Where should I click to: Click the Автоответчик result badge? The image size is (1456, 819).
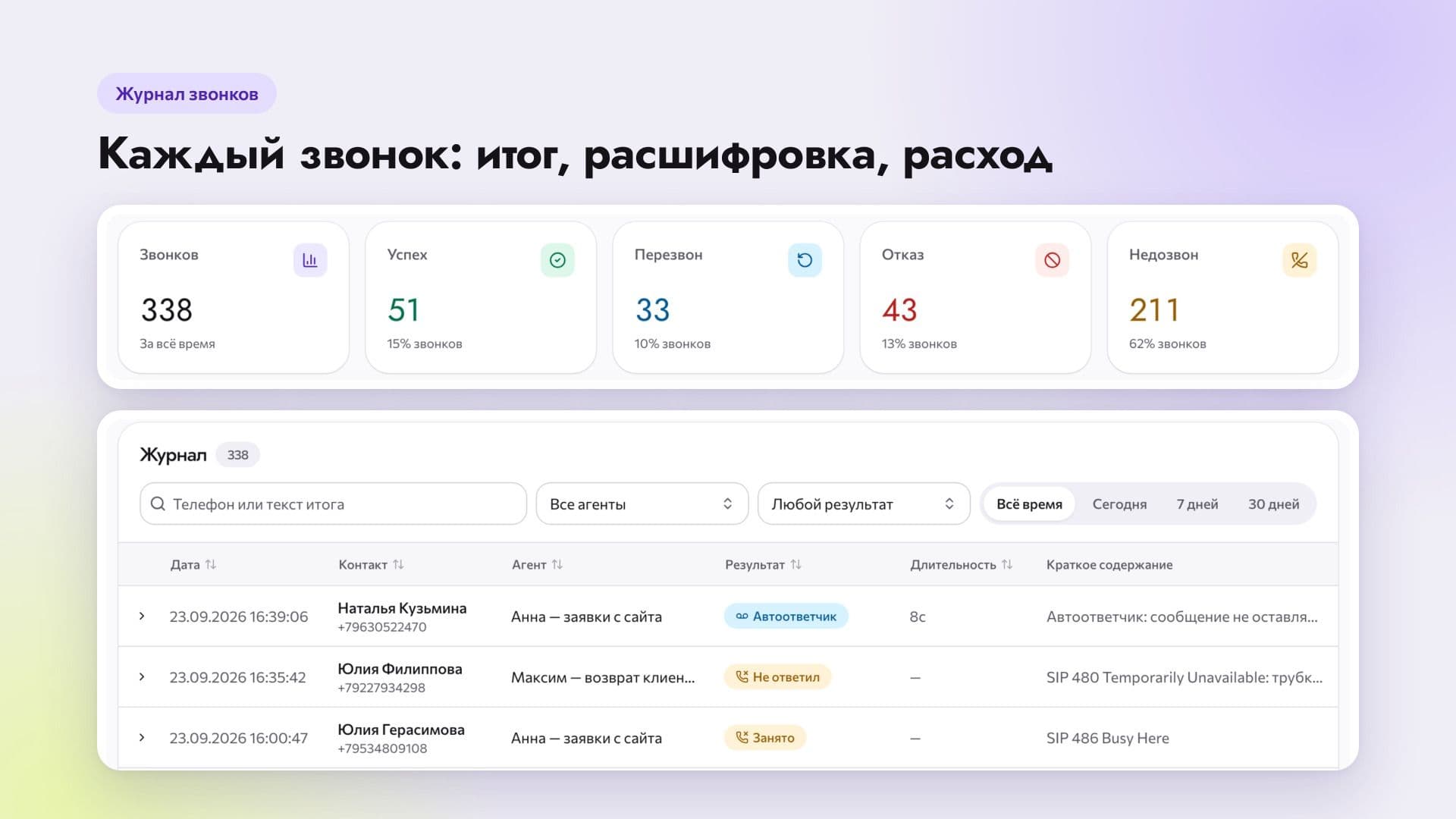[786, 616]
